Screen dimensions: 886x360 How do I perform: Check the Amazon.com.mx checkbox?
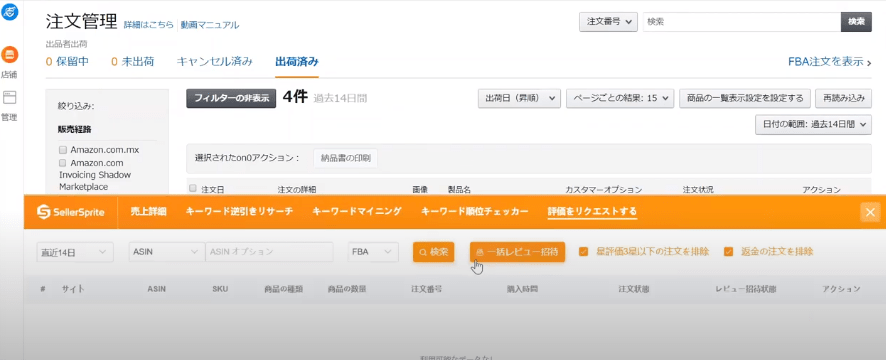click(63, 150)
